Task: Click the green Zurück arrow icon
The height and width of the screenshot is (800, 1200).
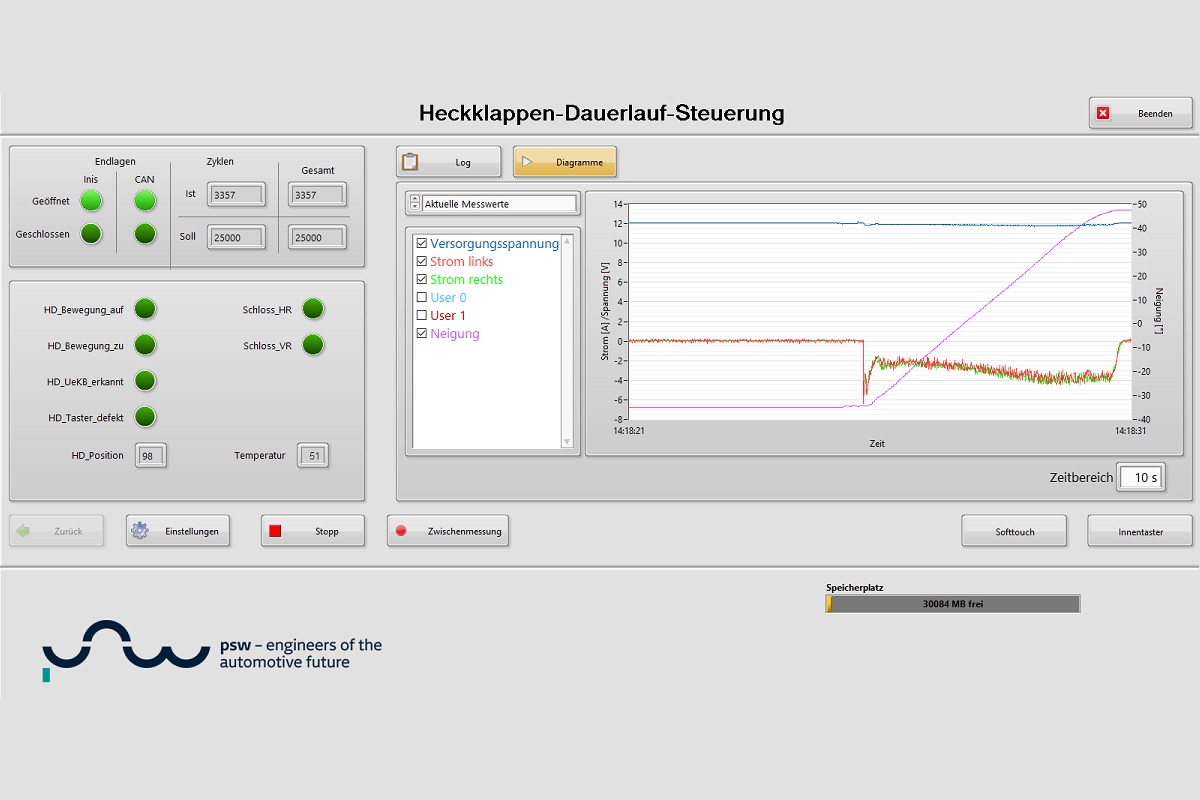Action: tap(24, 531)
